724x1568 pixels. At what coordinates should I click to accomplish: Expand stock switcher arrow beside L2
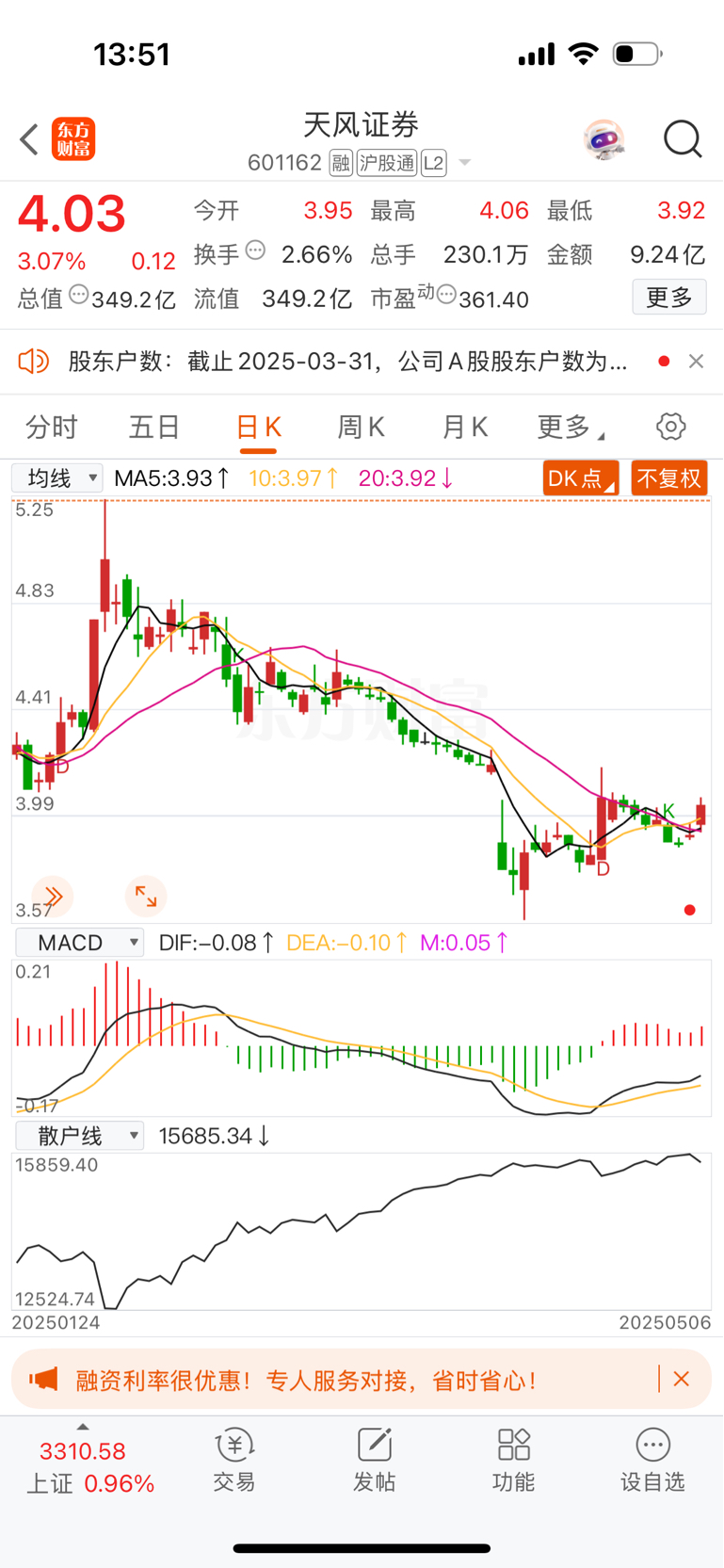click(464, 163)
